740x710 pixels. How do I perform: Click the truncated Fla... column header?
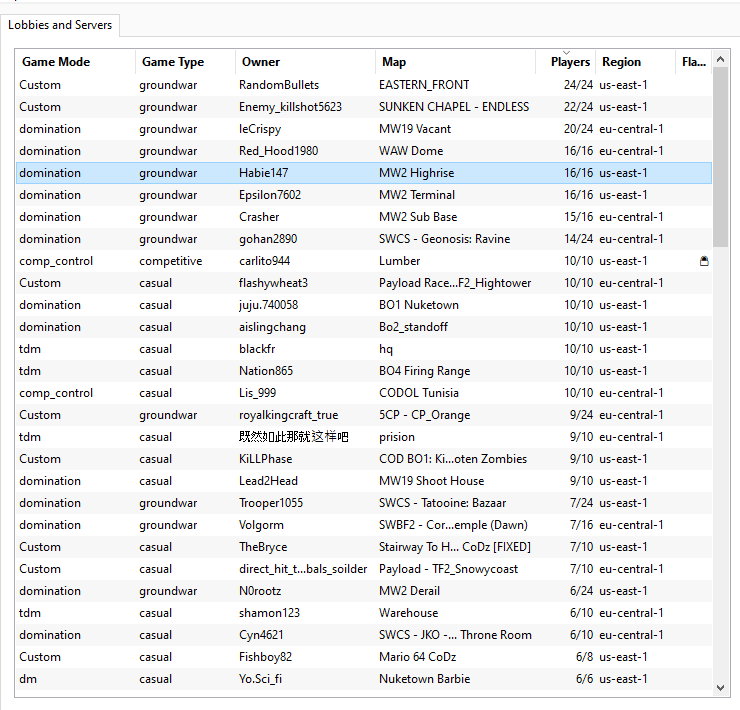point(694,62)
